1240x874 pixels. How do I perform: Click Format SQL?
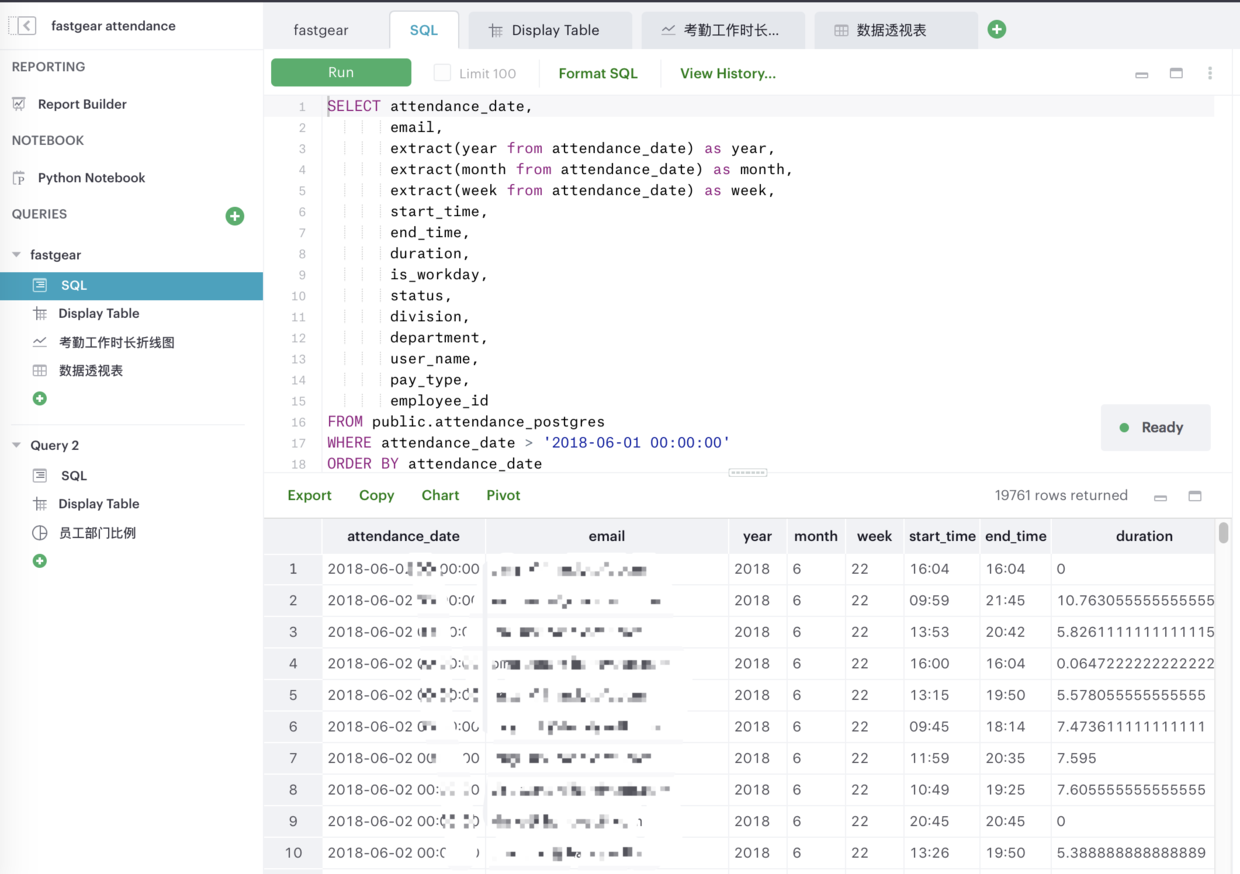pyautogui.click(x=598, y=73)
